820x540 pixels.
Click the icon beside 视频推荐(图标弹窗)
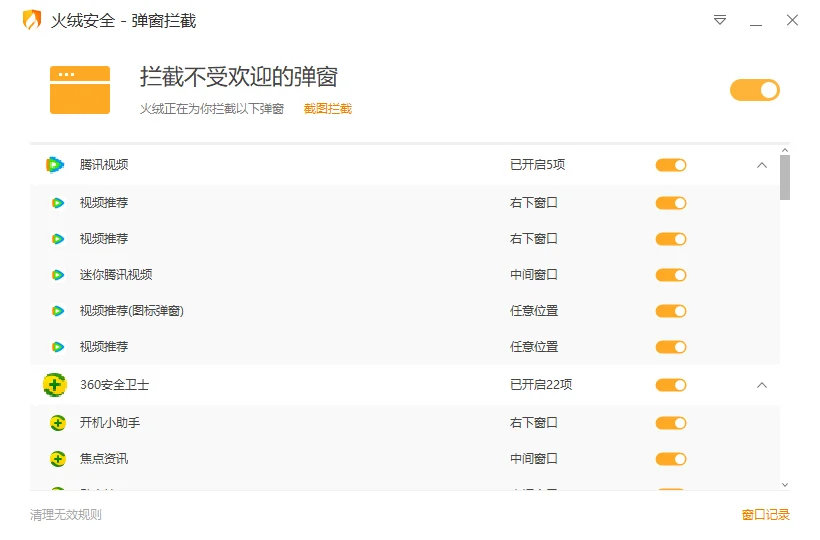coord(58,311)
